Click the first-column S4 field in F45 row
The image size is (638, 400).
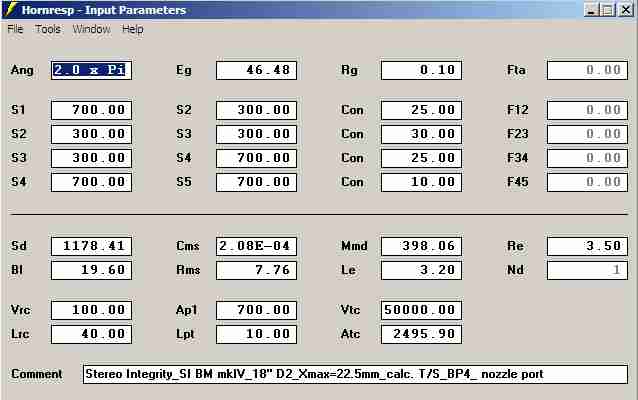point(92,182)
